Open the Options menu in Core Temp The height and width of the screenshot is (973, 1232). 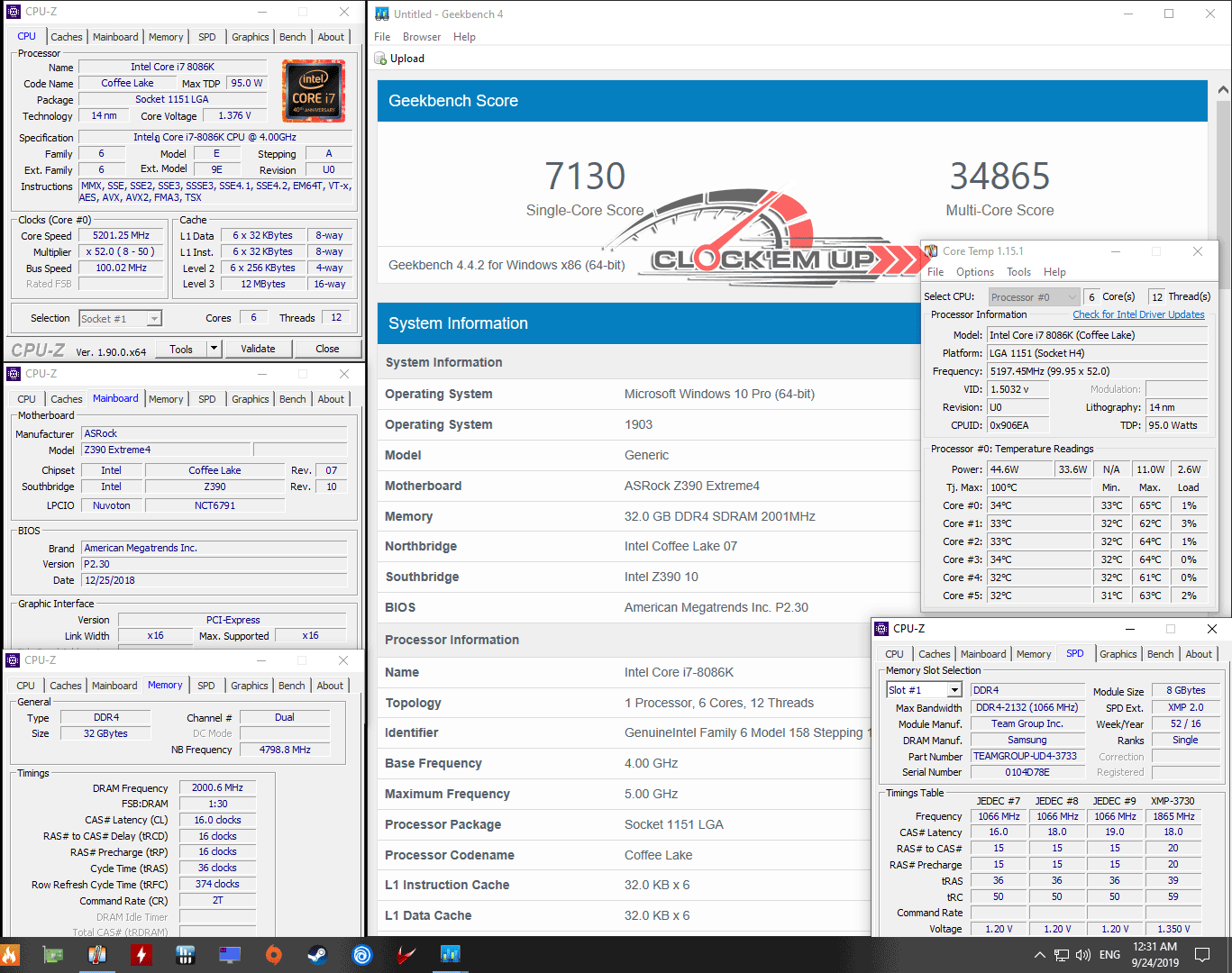coord(974,272)
